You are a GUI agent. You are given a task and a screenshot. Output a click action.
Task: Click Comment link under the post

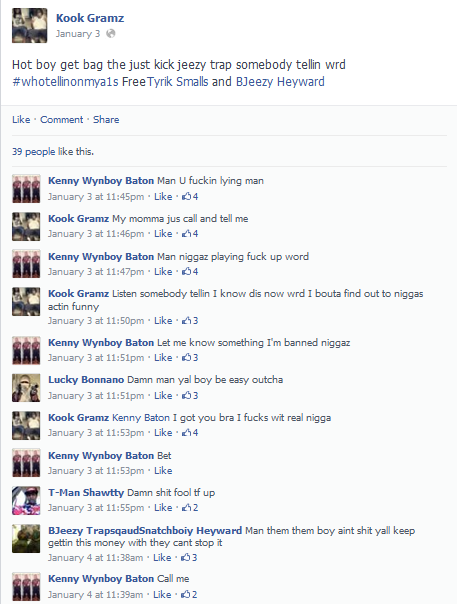click(x=62, y=119)
